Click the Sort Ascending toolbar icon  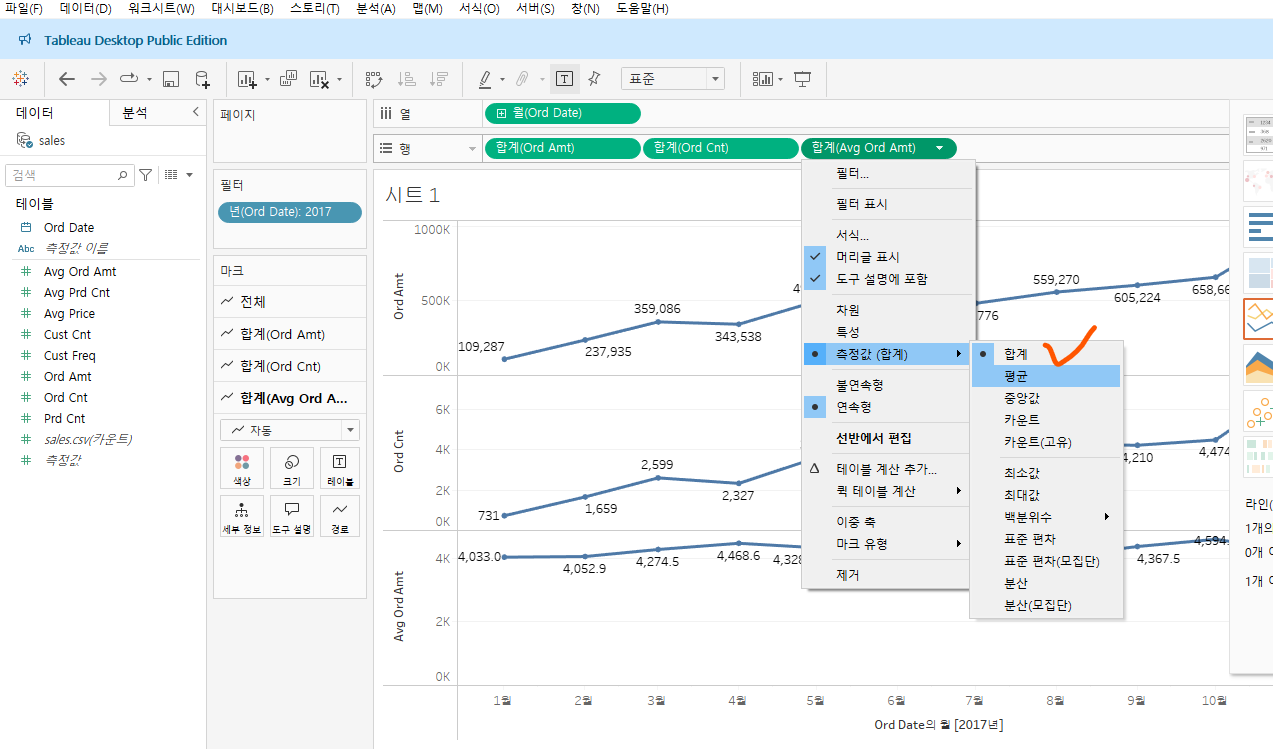pyautogui.click(x=407, y=79)
